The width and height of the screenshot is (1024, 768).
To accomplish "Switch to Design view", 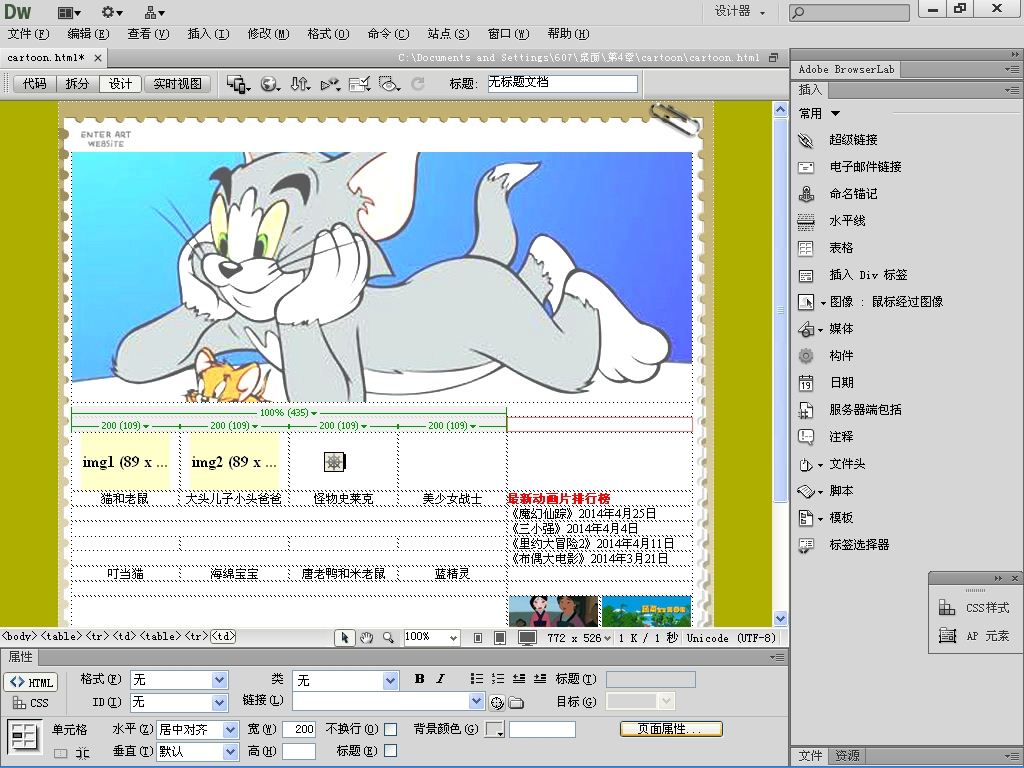I will tap(120, 84).
